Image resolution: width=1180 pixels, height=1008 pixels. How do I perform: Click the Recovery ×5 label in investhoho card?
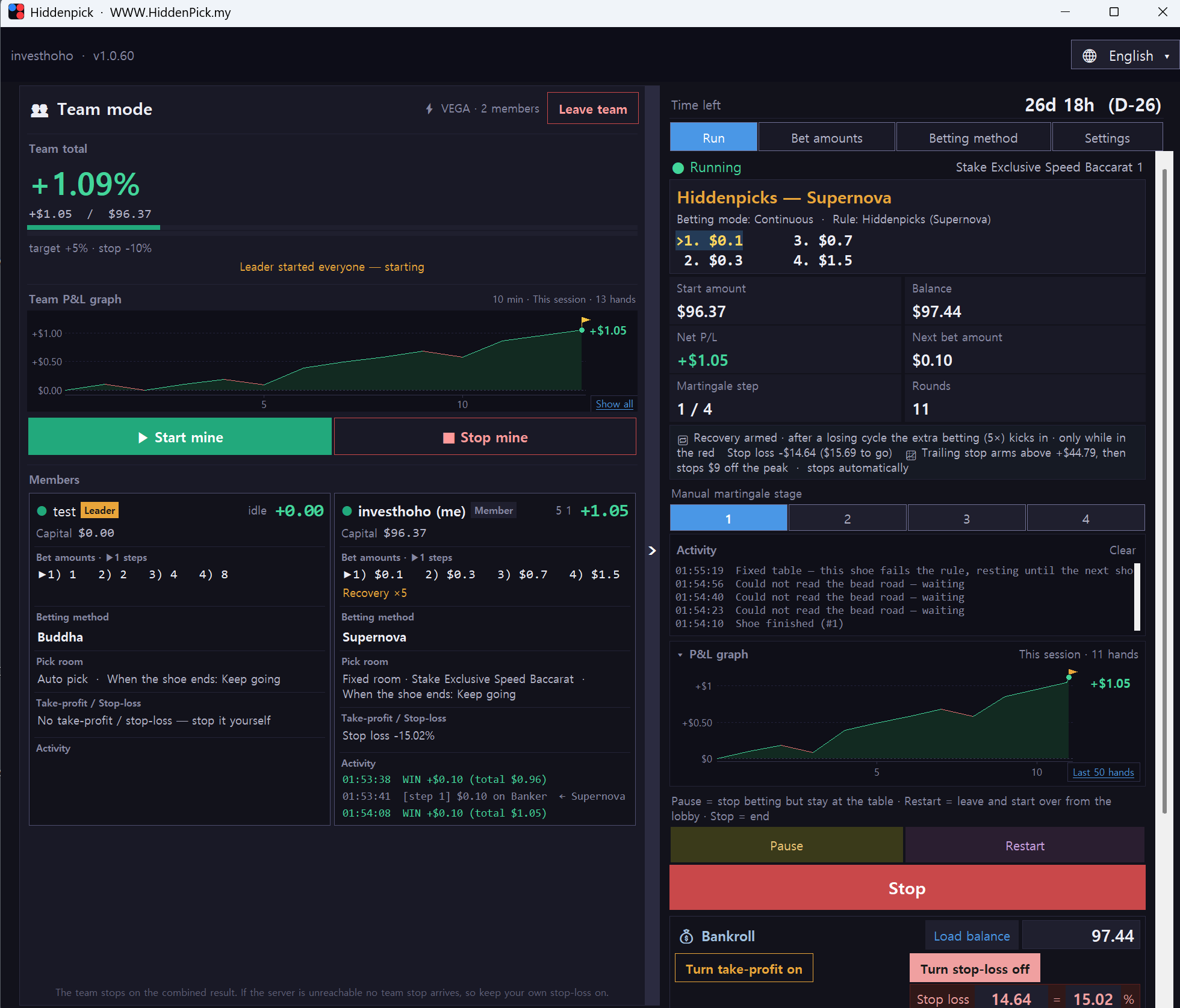tap(374, 593)
